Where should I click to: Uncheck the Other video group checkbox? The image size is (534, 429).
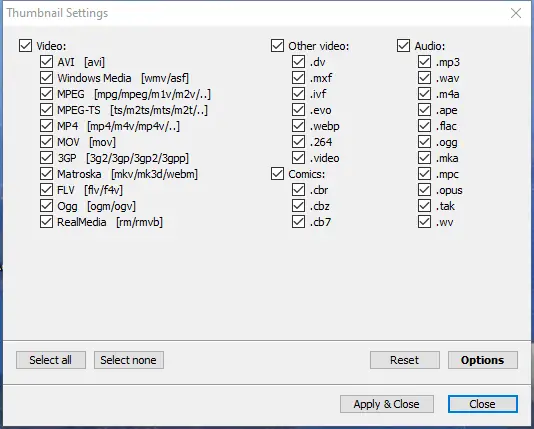(x=278, y=46)
